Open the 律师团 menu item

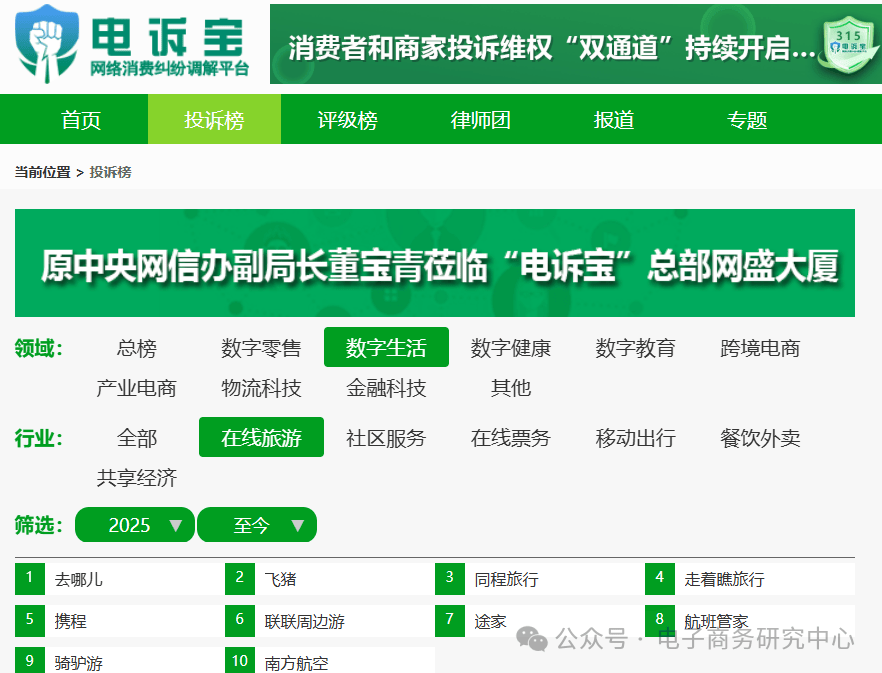480,120
